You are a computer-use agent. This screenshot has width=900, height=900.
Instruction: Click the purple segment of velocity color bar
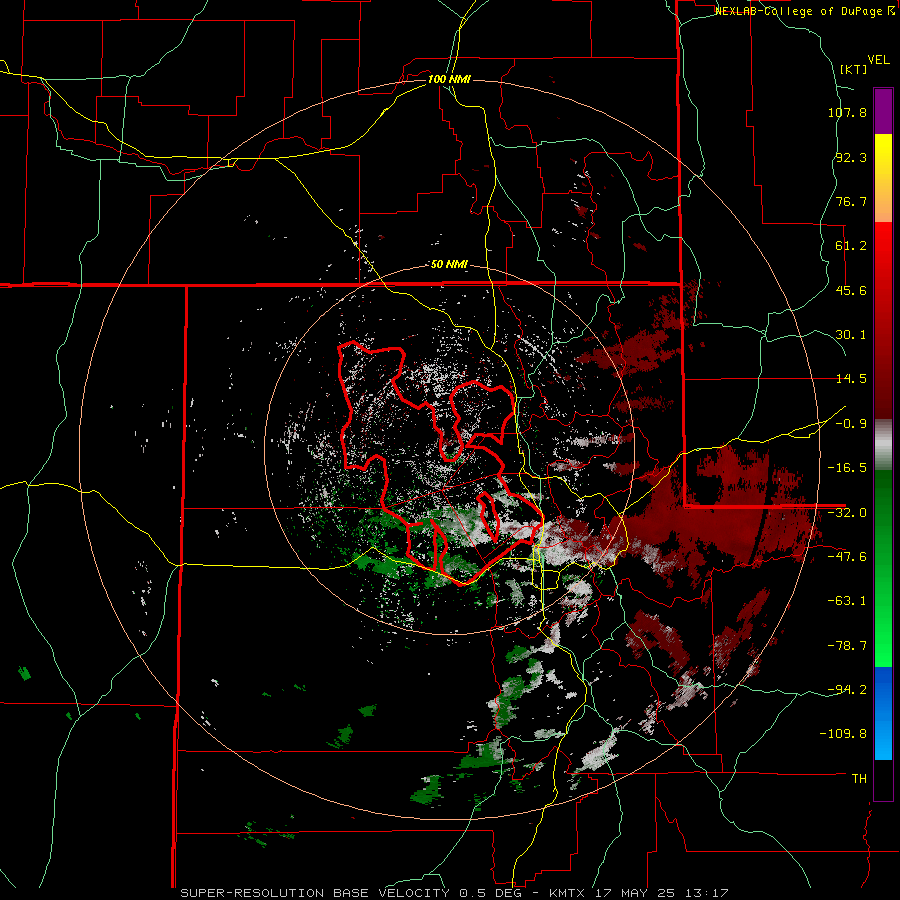point(883,112)
